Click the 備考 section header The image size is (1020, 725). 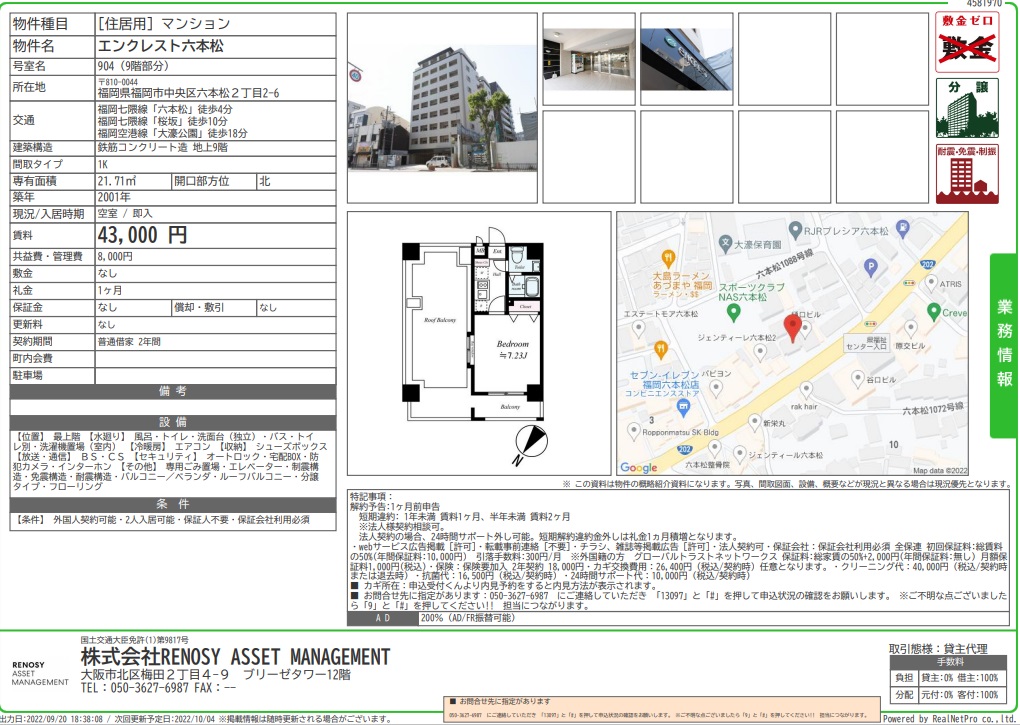[x=173, y=391]
